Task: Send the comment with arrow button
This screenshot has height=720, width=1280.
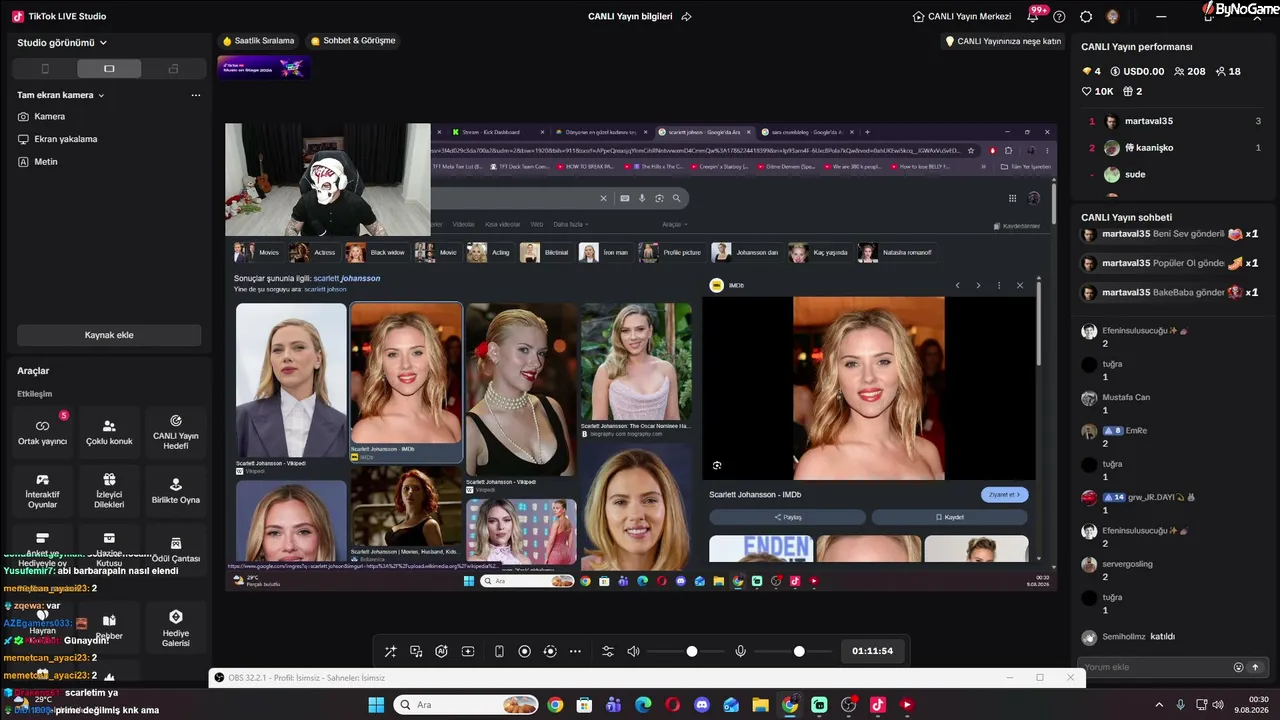Action: coord(1255,667)
